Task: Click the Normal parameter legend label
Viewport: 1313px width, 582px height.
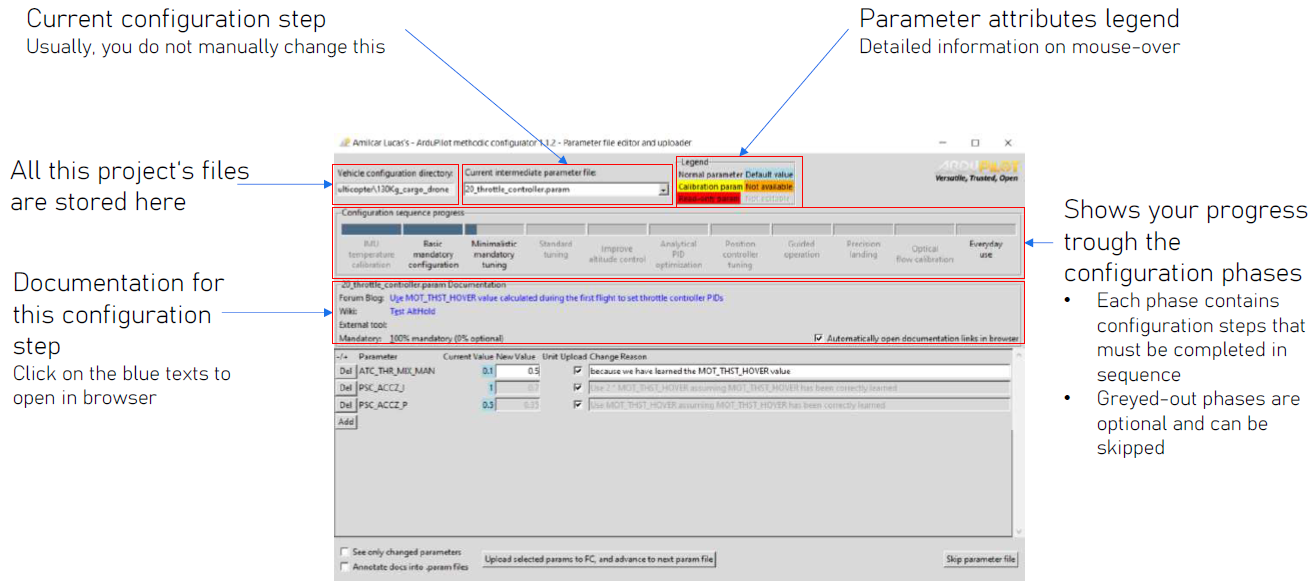Action: [x=710, y=174]
